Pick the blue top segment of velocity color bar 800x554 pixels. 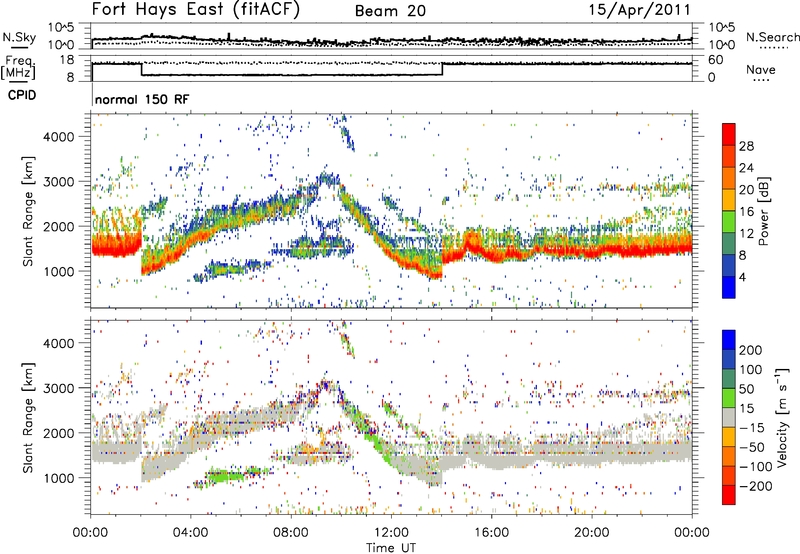point(729,340)
